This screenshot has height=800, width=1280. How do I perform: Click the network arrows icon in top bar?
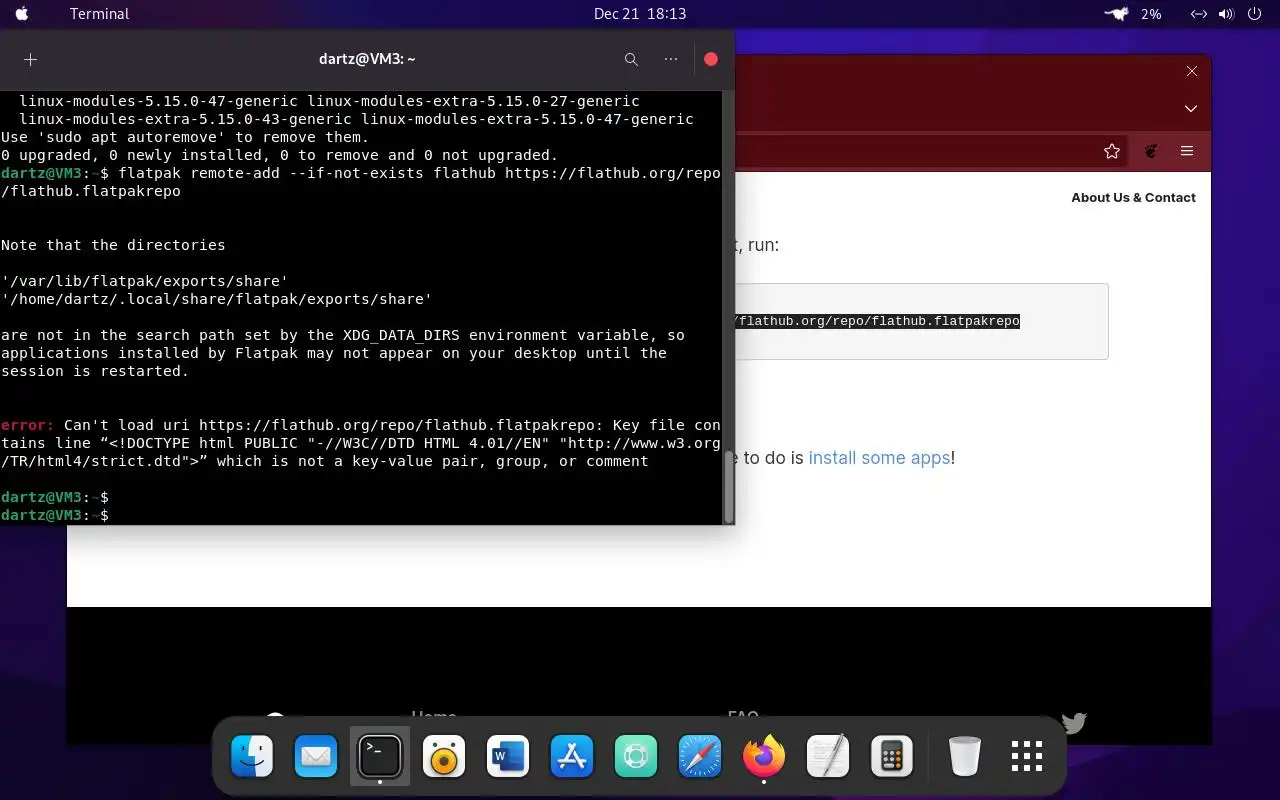pos(1198,14)
